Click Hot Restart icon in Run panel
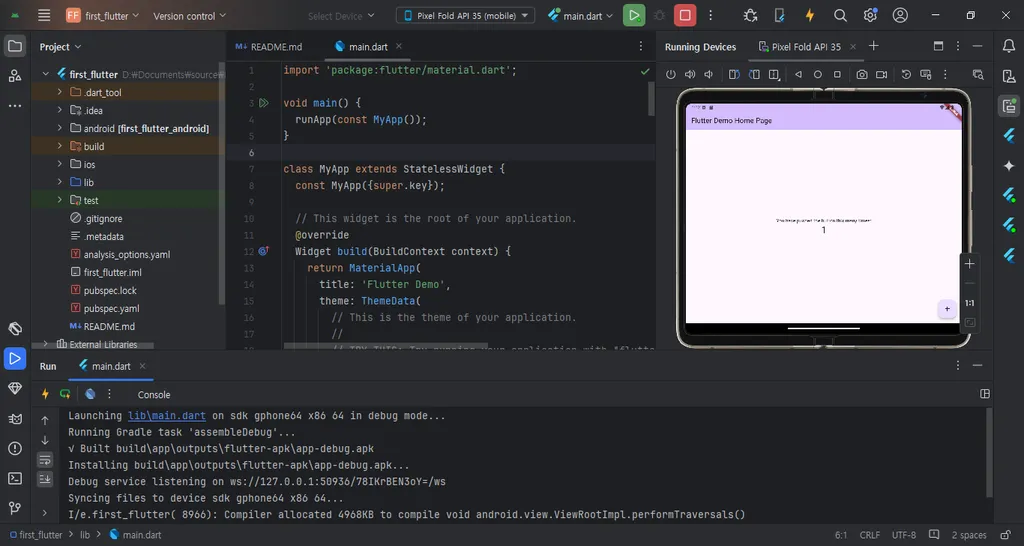The height and width of the screenshot is (546, 1024). pyautogui.click(x=65, y=394)
